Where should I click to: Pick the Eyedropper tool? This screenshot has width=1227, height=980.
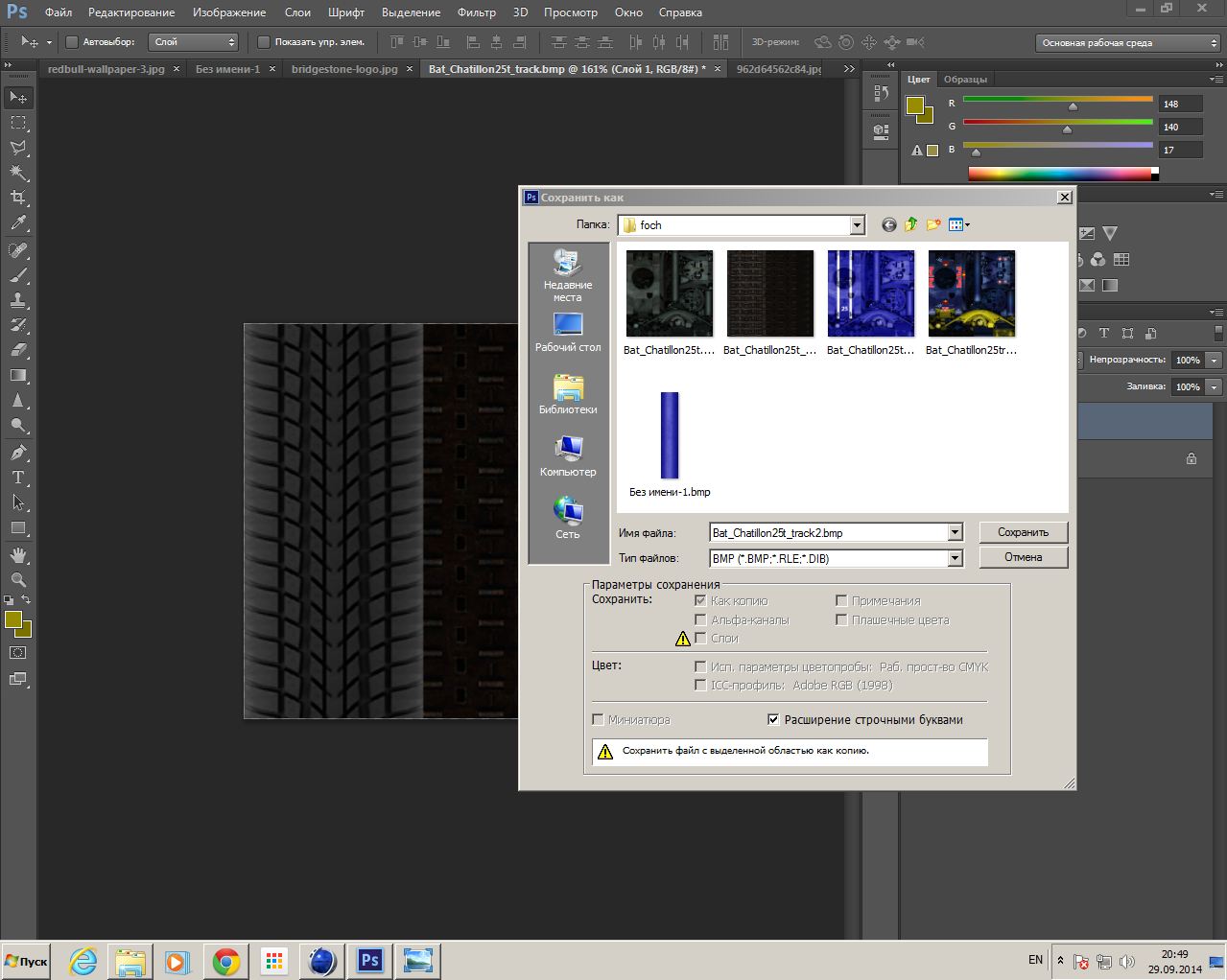[18, 222]
